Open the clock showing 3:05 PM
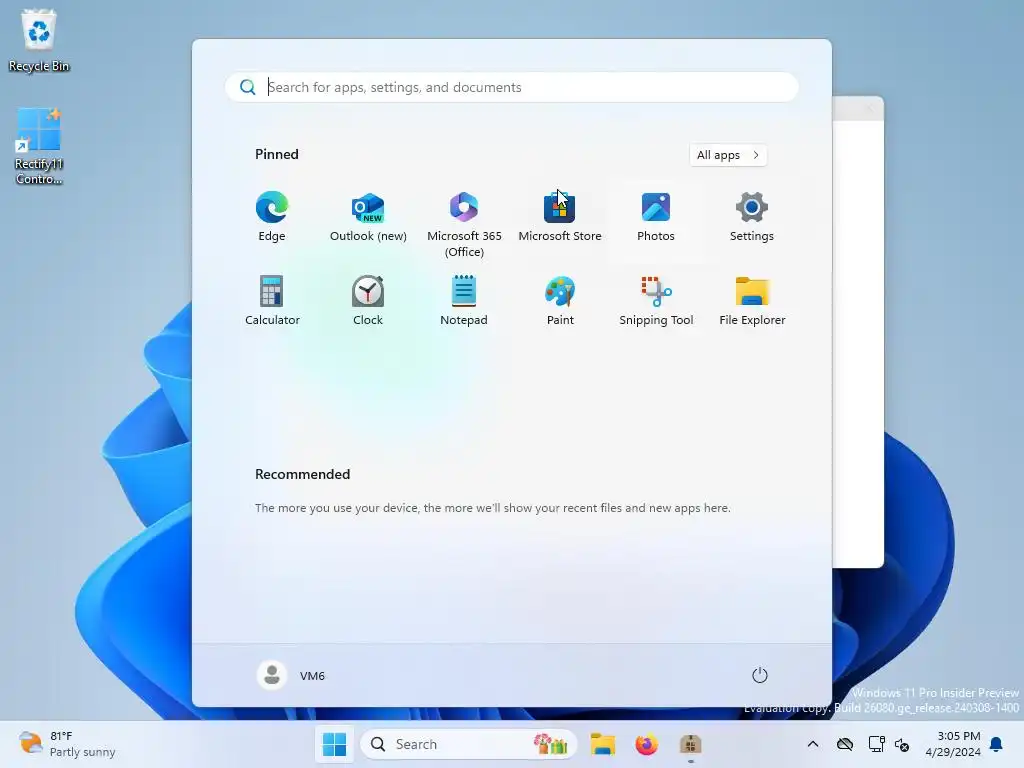The image size is (1024, 768). [x=953, y=744]
